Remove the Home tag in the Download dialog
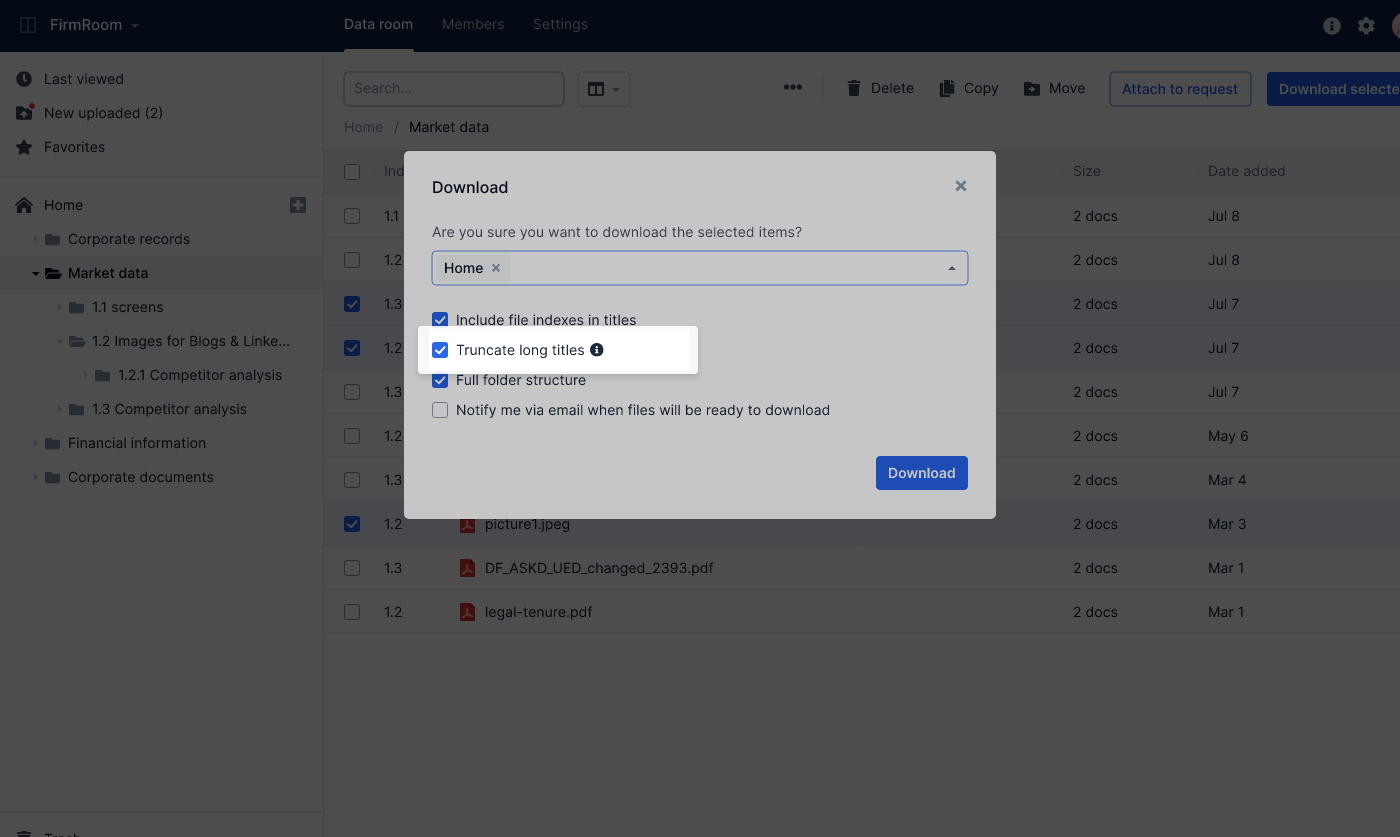The height and width of the screenshot is (837, 1400). click(496, 268)
